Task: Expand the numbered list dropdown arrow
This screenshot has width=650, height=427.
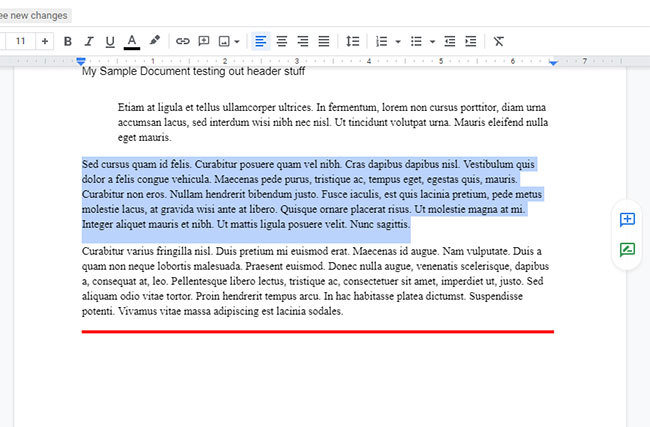Action: coord(398,42)
